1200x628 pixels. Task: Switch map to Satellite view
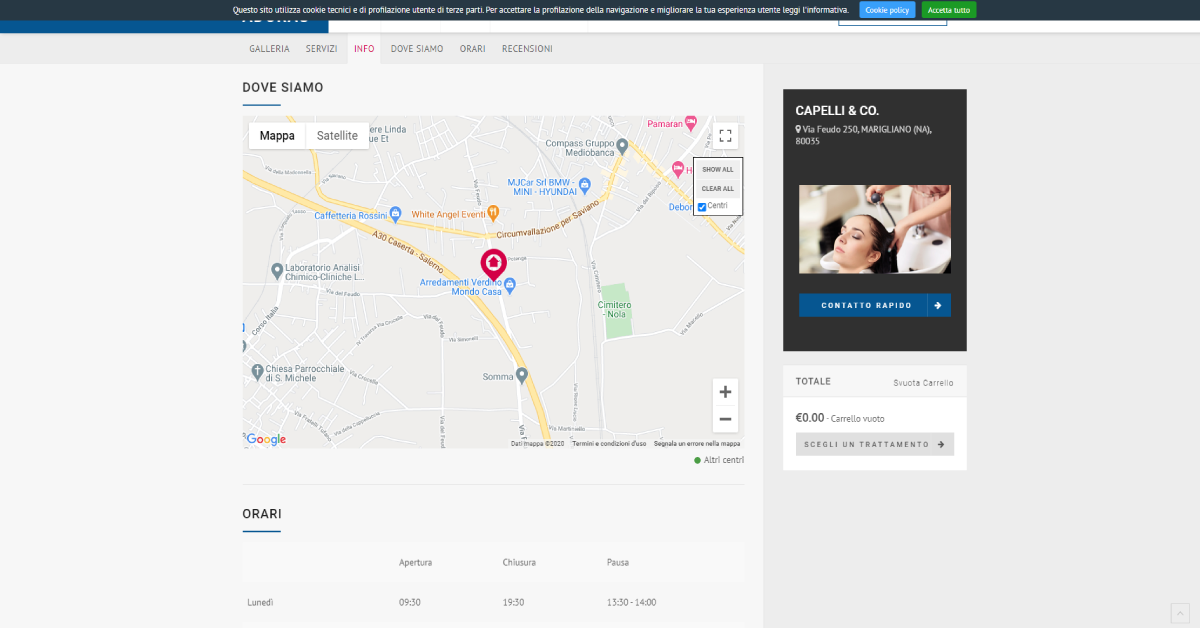pyautogui.click(x=337, y=136)
